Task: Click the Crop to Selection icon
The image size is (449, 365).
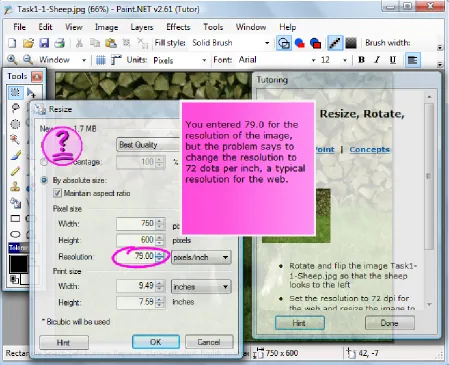Action: pyautogui.click(x=127, y=43)
